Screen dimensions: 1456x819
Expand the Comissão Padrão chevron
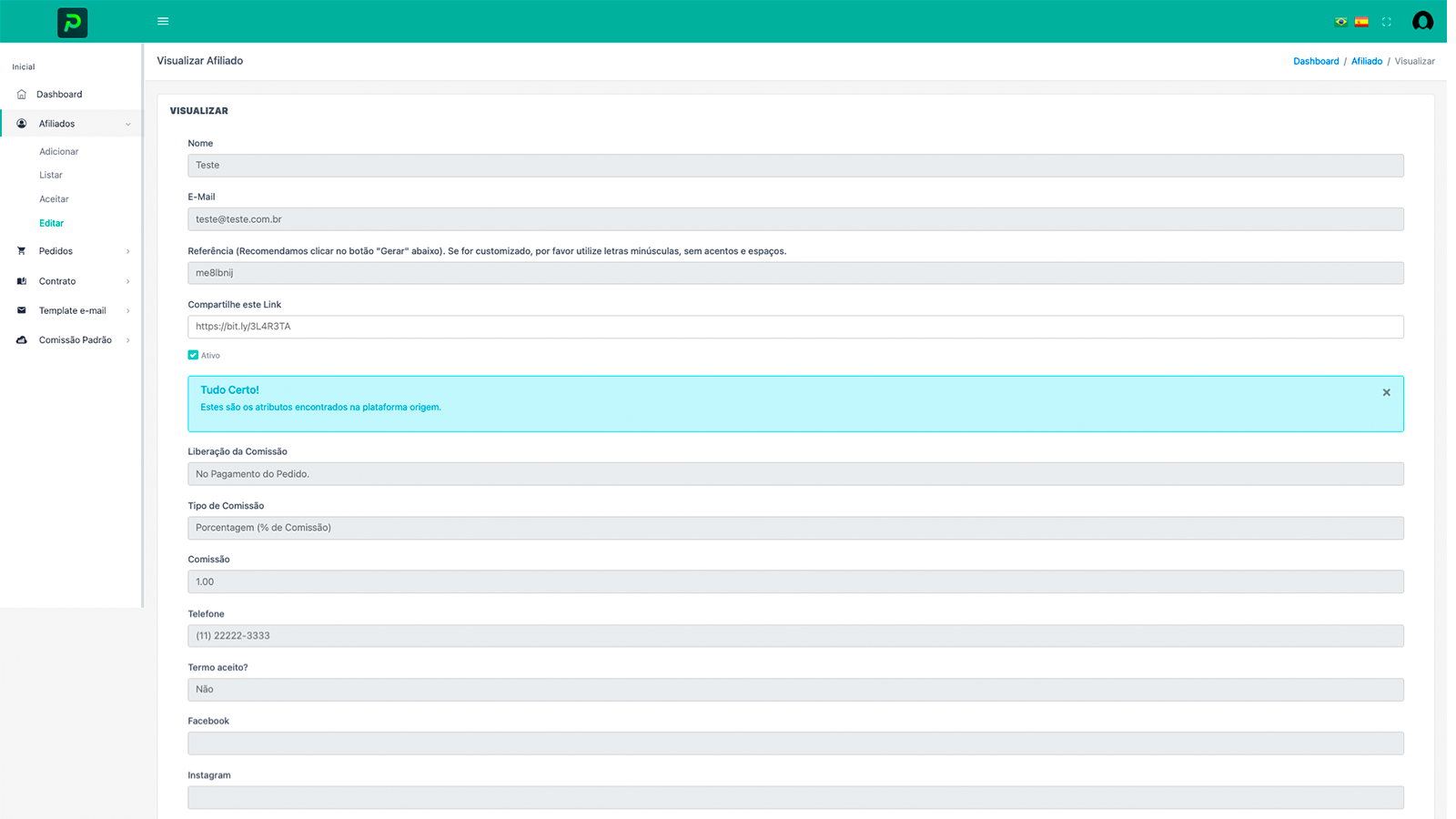(128, 340)
